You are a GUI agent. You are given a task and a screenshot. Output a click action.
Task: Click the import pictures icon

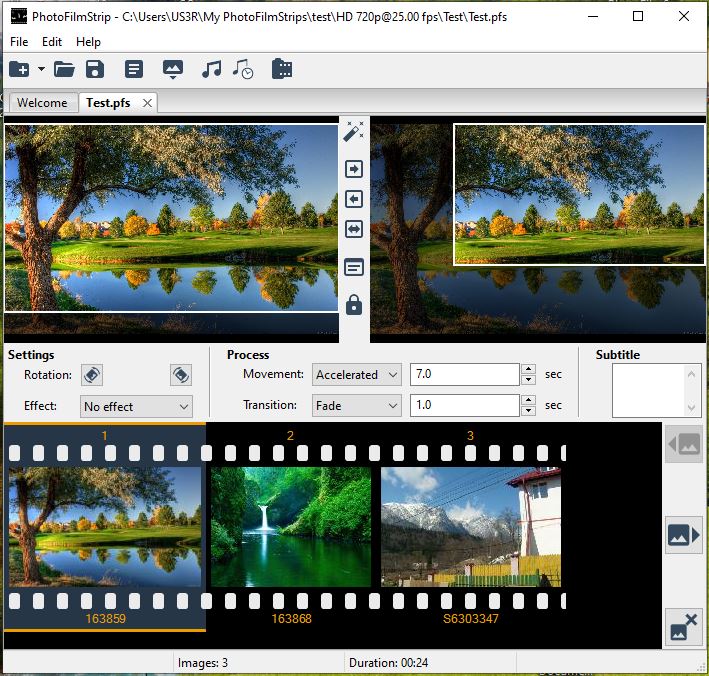point(173,69)
